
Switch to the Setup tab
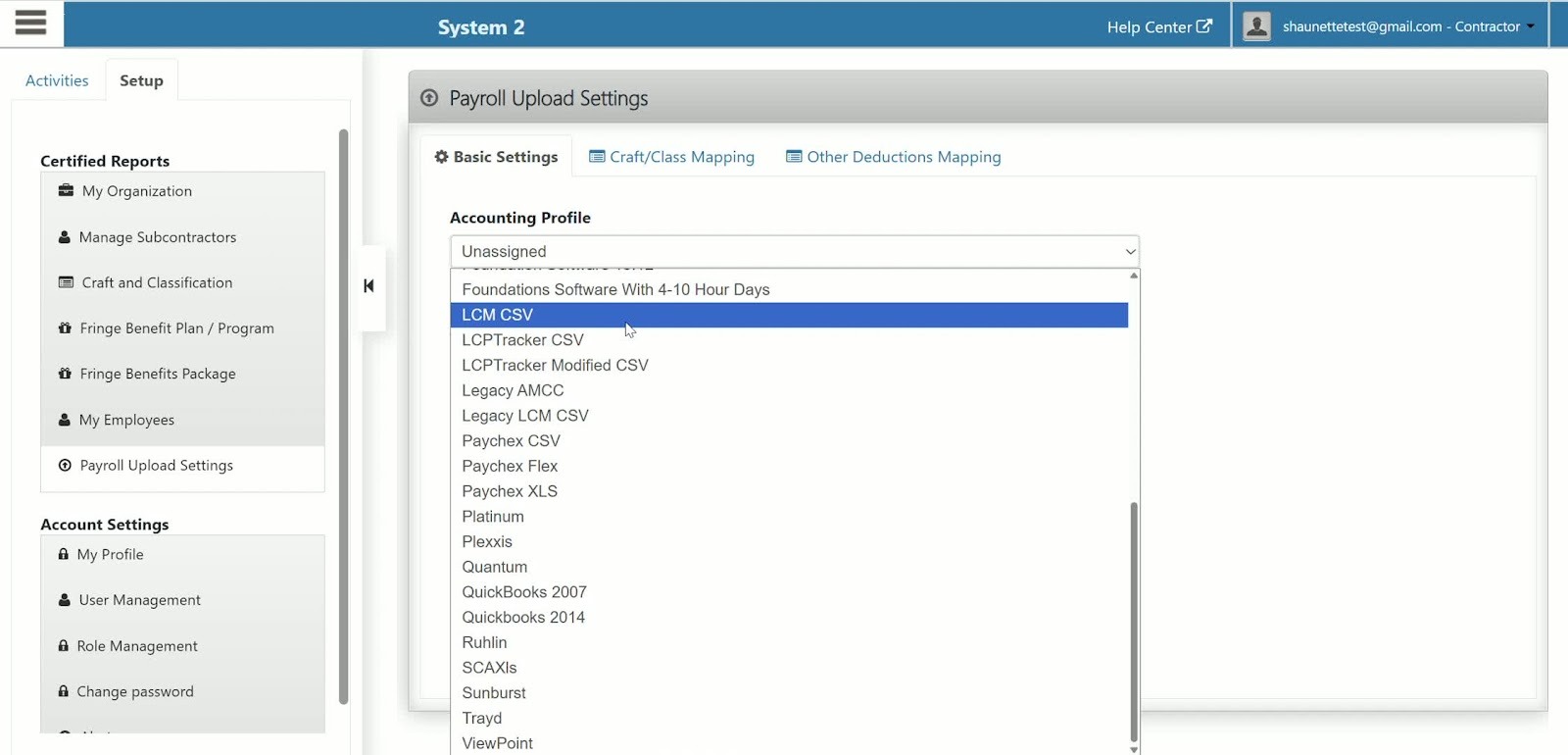point(141,80)
